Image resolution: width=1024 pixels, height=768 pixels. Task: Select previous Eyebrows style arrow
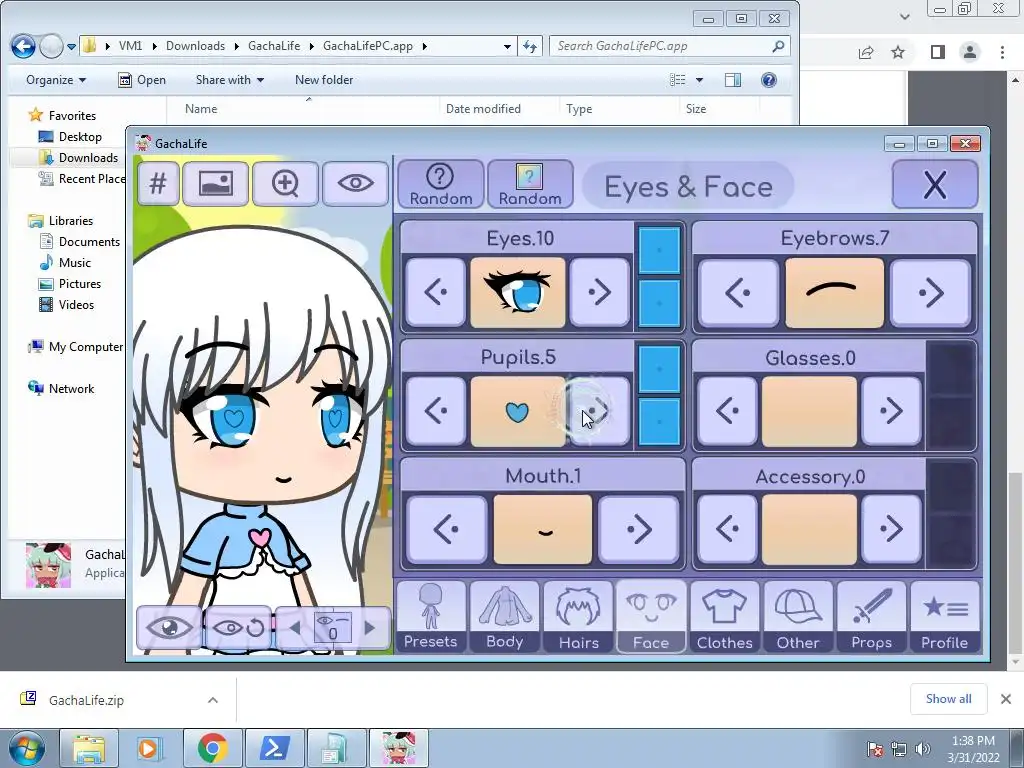(x=738, y=292)
